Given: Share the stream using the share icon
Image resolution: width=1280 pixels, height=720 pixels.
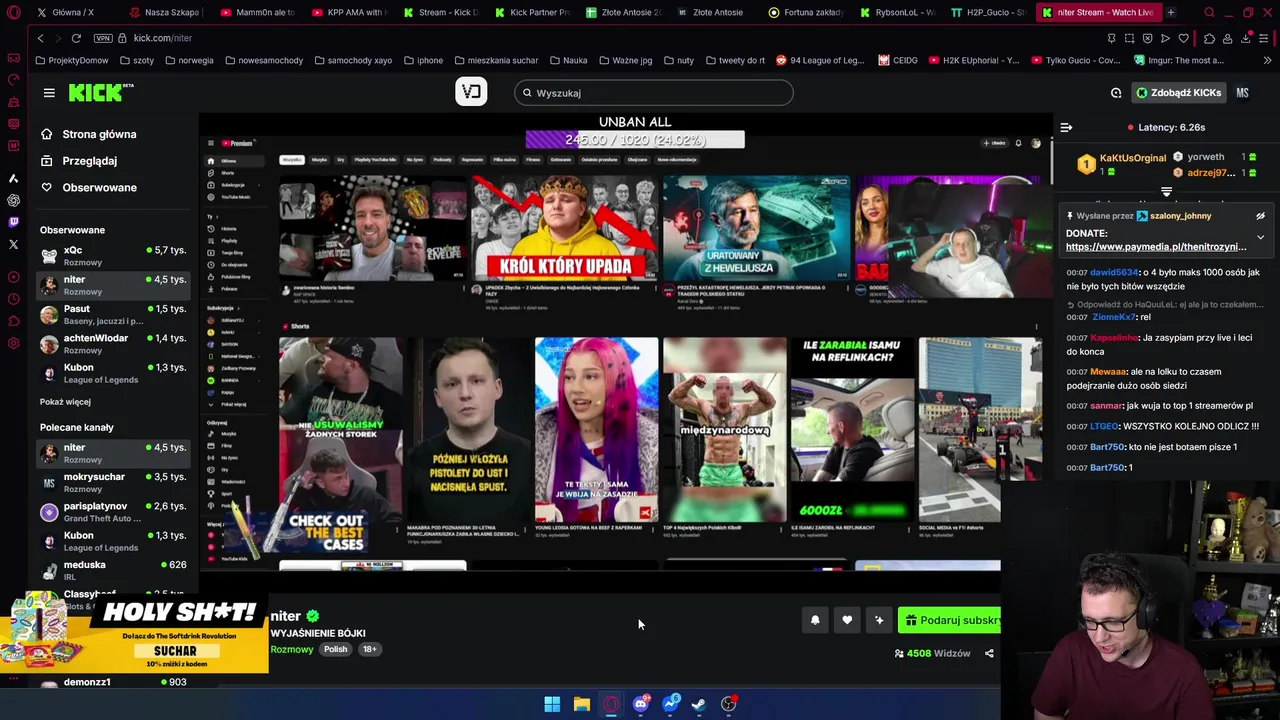Looking at the screenshot, I should (x=989, y=654).
